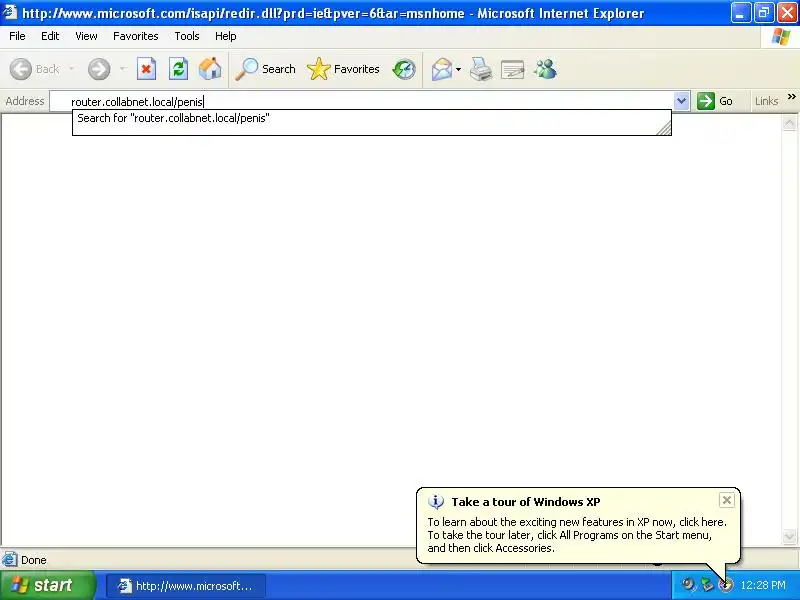Viewport: 800px width, 600px height.
Task: Close the Windows XP tour balloon
Action: click(727, 500)
